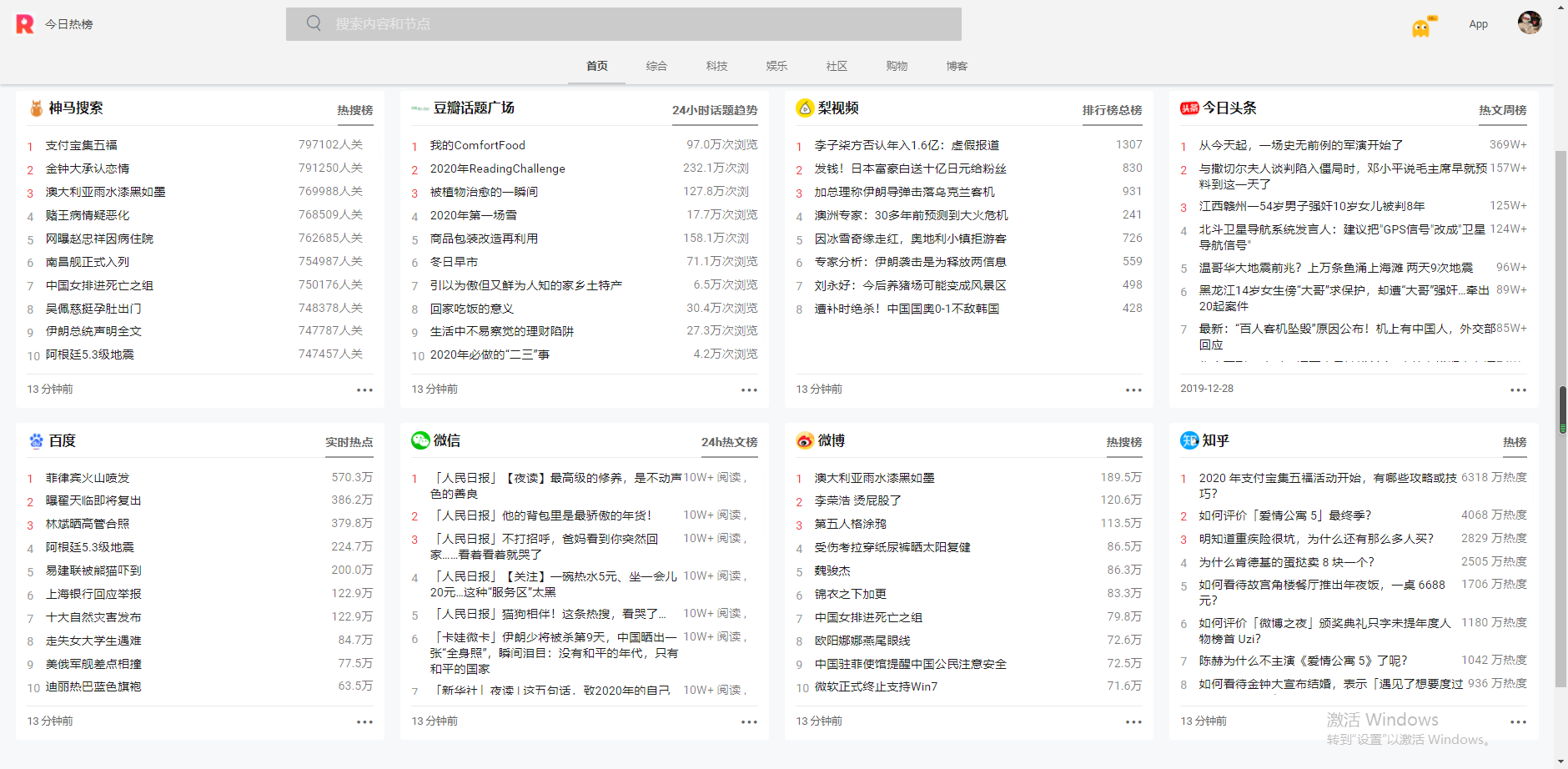
Task: Open 豆瓣 24小时话题趋势 label
Action: 715,110
